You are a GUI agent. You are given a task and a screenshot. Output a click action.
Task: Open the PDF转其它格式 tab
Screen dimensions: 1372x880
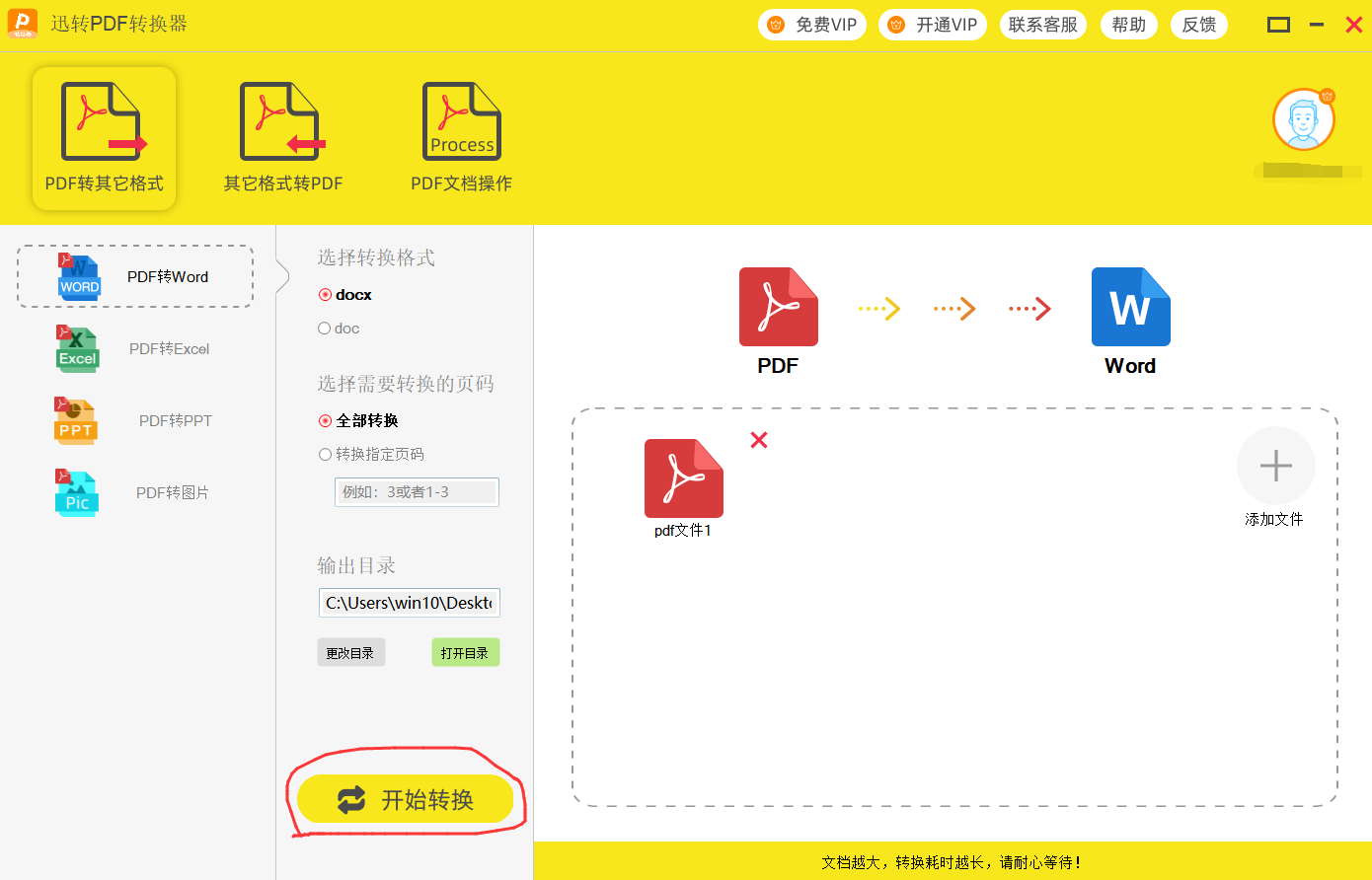coord(104,138)
